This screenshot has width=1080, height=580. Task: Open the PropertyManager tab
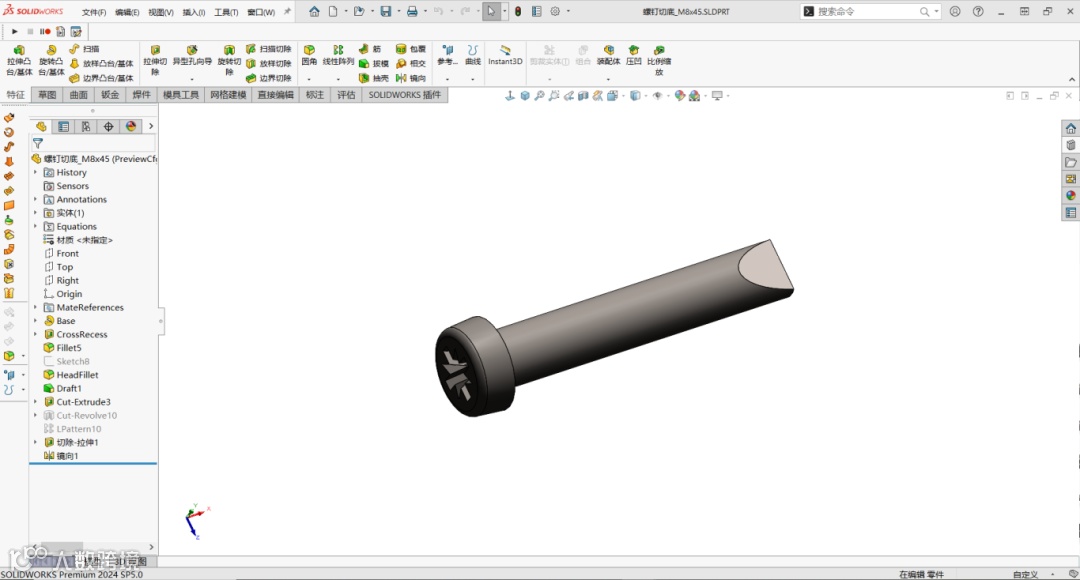[63, 127]
